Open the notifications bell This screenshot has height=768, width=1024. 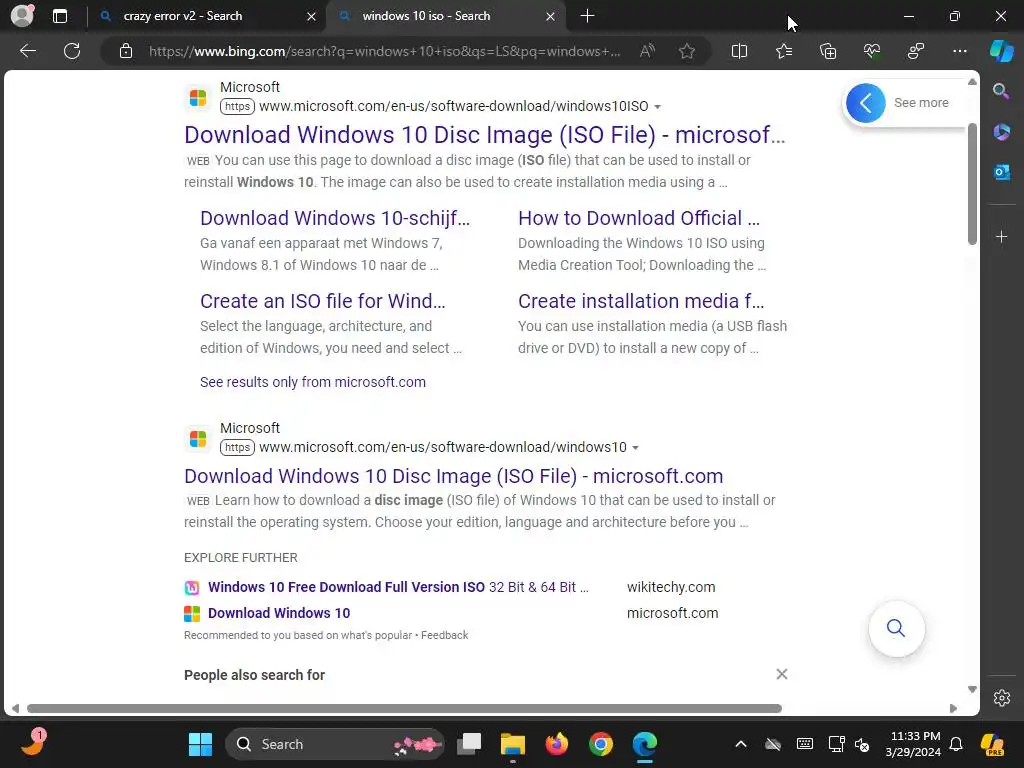click(x=956, y=744)
